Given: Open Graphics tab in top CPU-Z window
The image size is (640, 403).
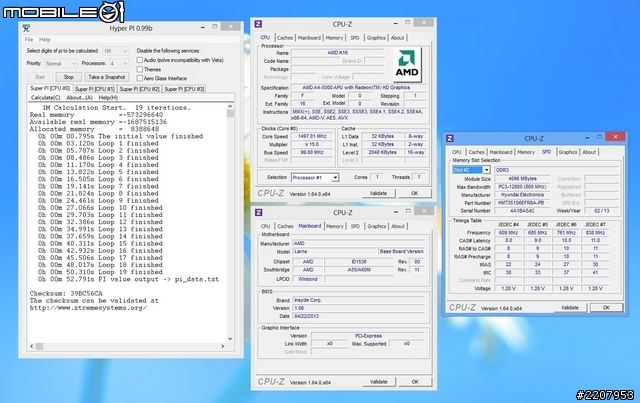Looking at the screenshot, I should [376, 38].
